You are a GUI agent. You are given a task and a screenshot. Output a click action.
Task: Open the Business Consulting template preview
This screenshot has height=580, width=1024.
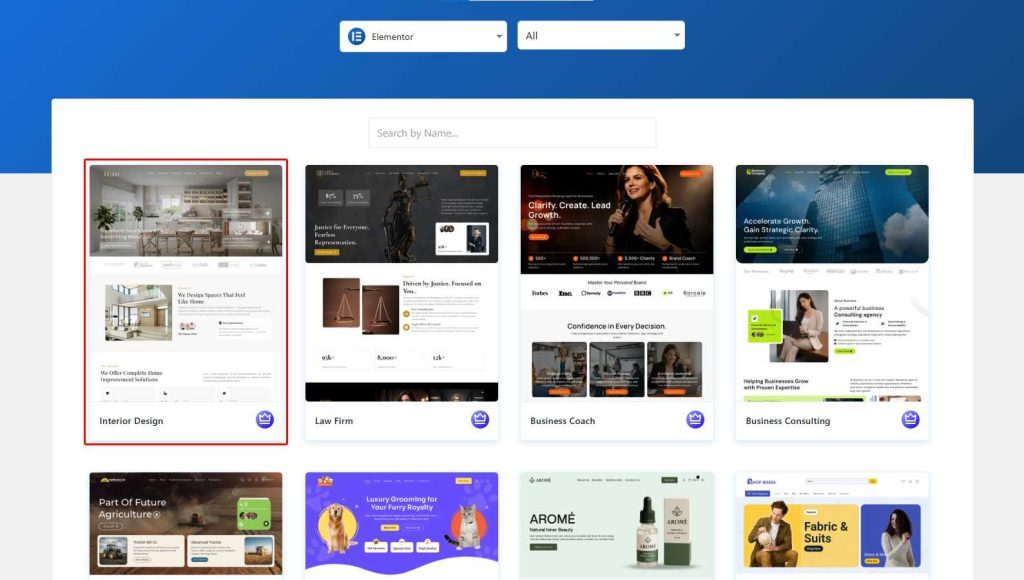point(832,283)
